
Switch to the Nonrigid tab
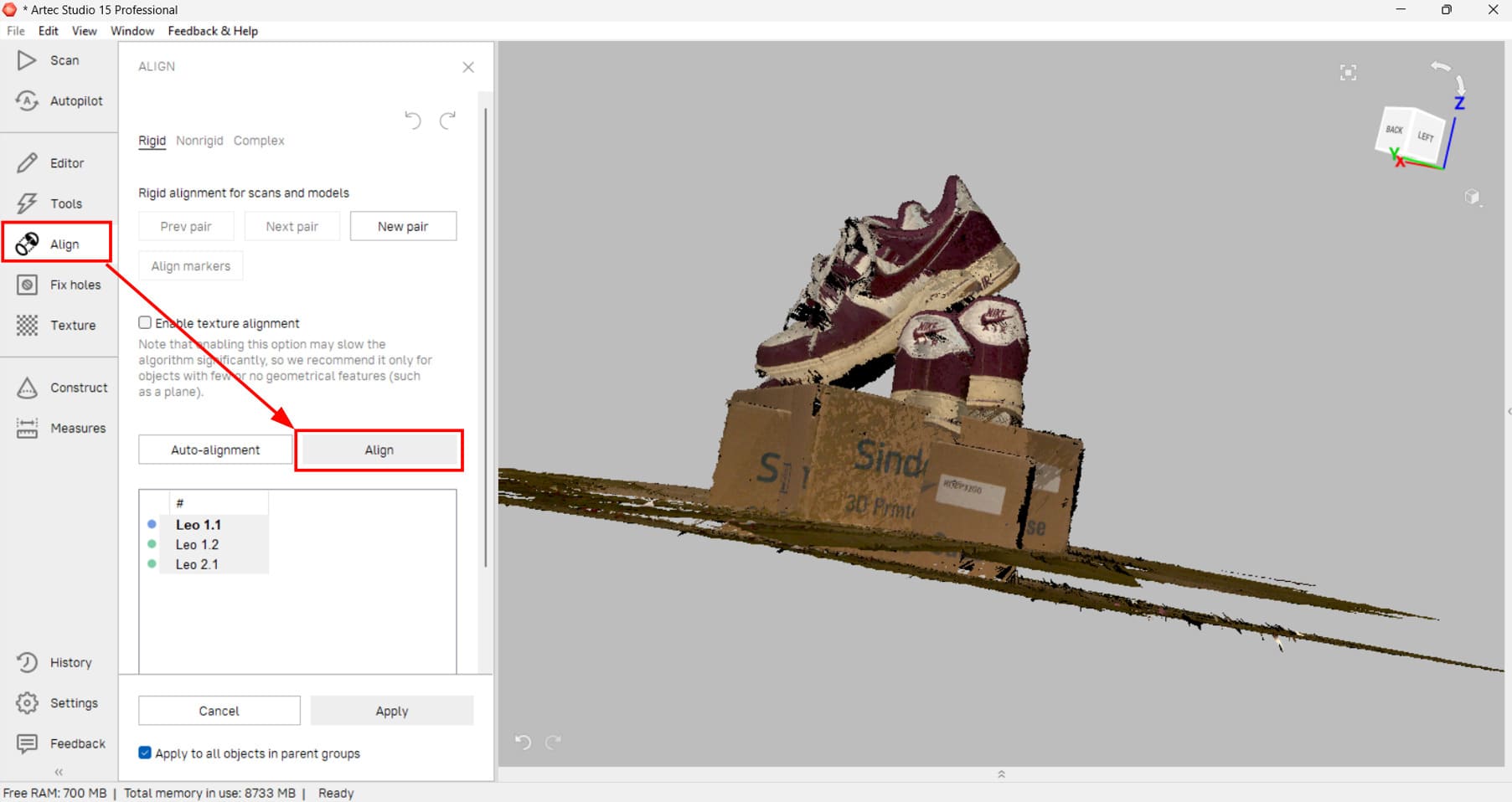199,141
